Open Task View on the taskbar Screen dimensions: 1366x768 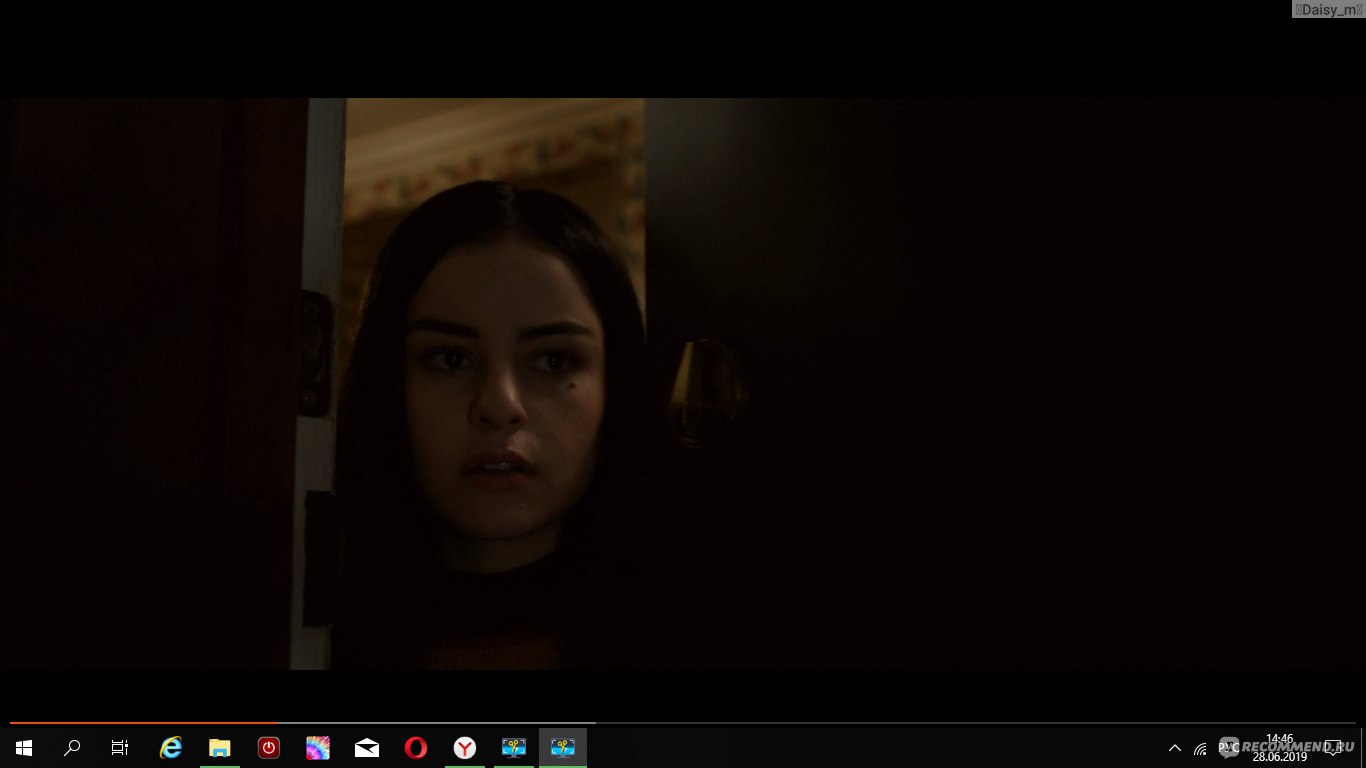click(120, 748)
